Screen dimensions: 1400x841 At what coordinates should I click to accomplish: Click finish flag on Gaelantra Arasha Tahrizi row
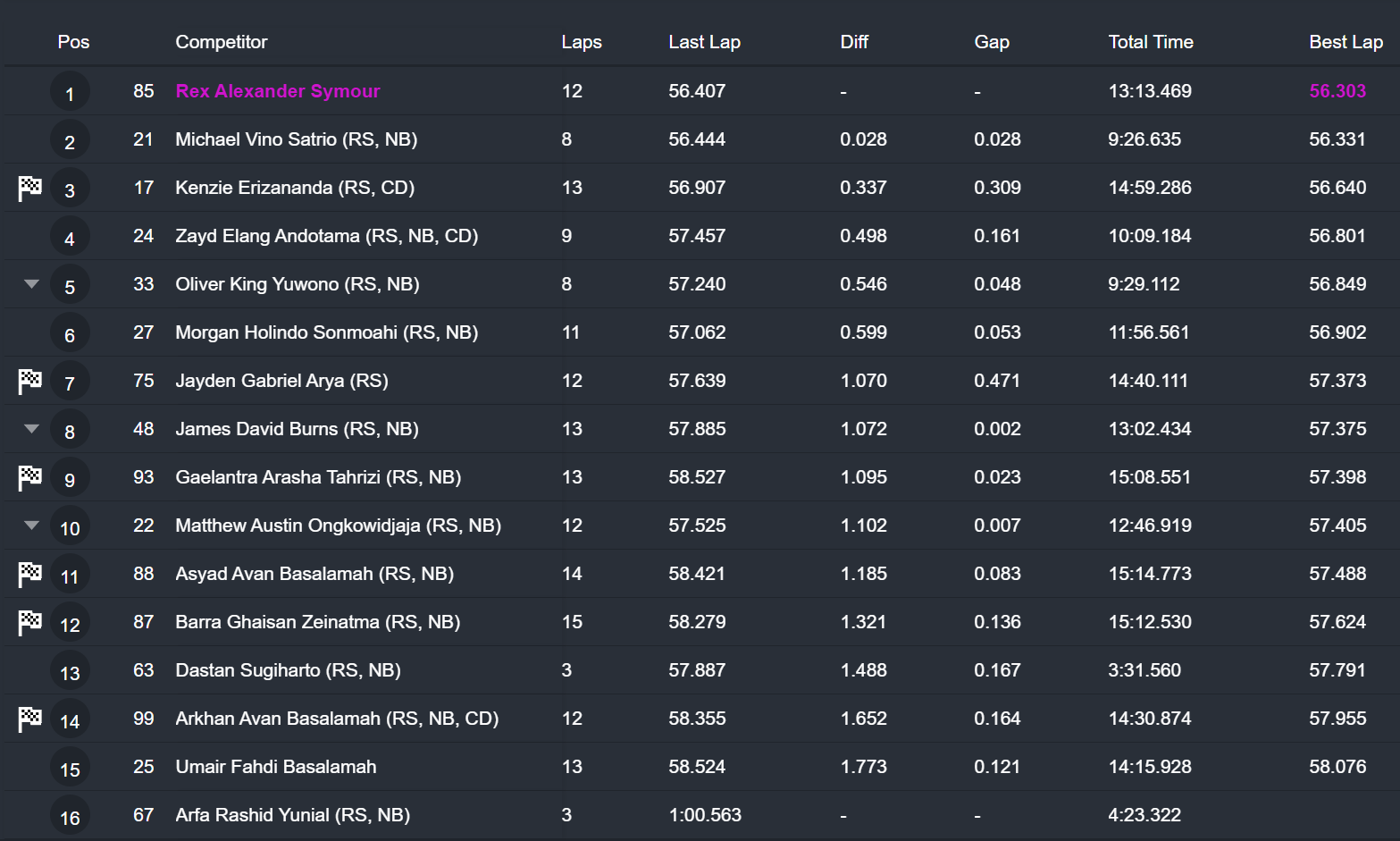click(x=30, y=477)
